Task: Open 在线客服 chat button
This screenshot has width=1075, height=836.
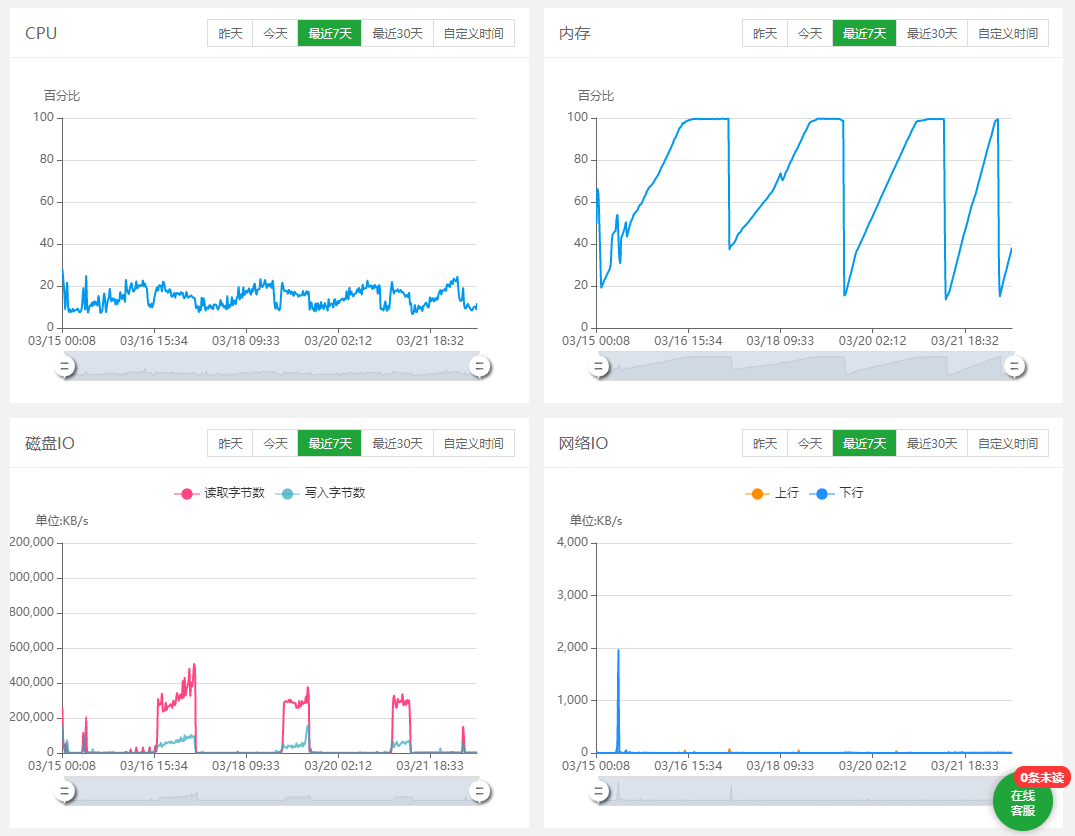Action: (1023, 804)
